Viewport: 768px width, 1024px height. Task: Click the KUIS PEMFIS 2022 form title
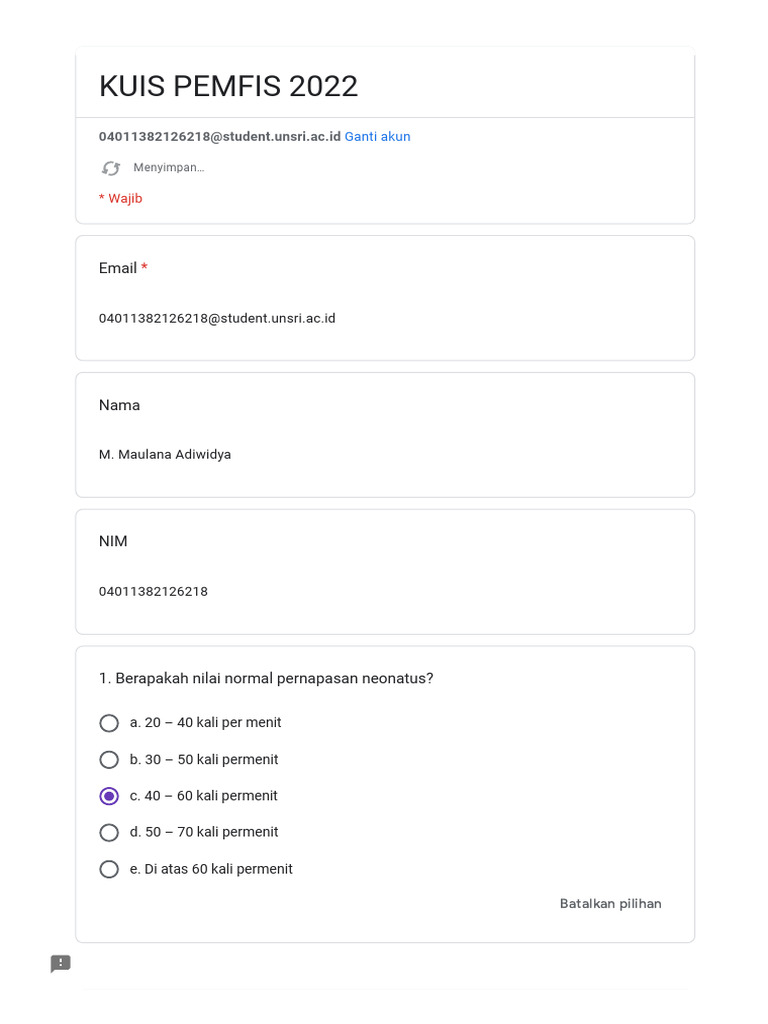click(x=228, y=87)
